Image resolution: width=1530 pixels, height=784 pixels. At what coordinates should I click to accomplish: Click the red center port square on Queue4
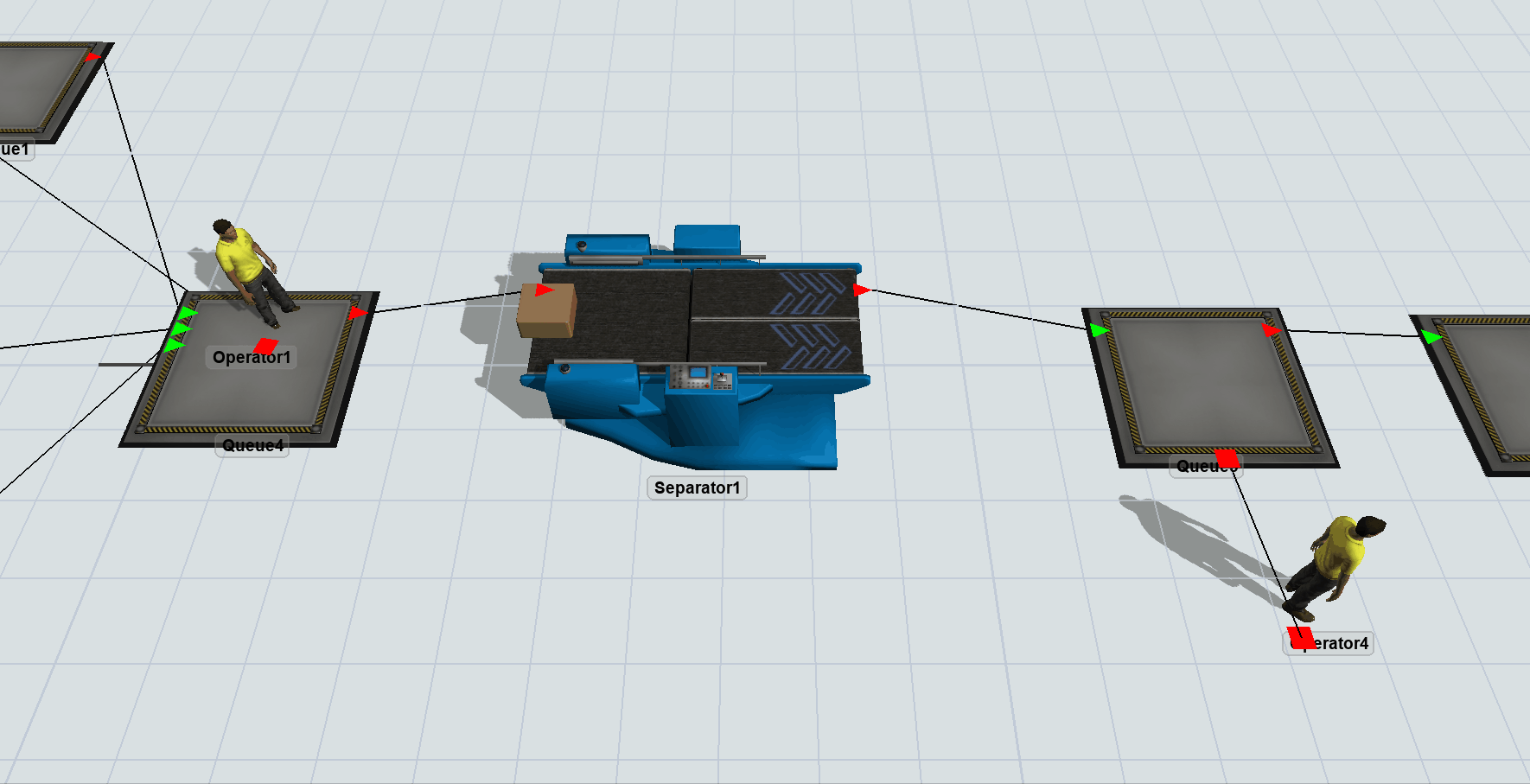(265, 346)
